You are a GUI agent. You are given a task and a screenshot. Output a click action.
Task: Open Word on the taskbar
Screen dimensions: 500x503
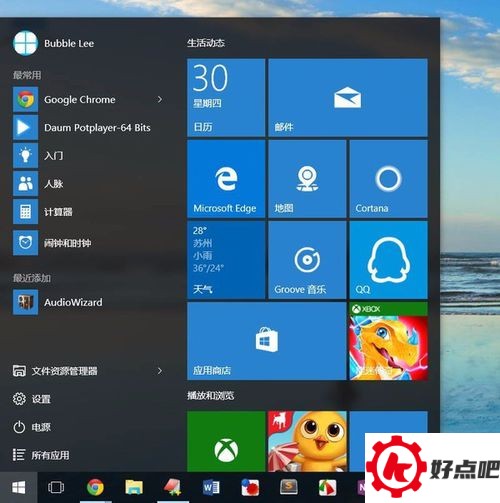pyautogui.click(x=211, y=488)
